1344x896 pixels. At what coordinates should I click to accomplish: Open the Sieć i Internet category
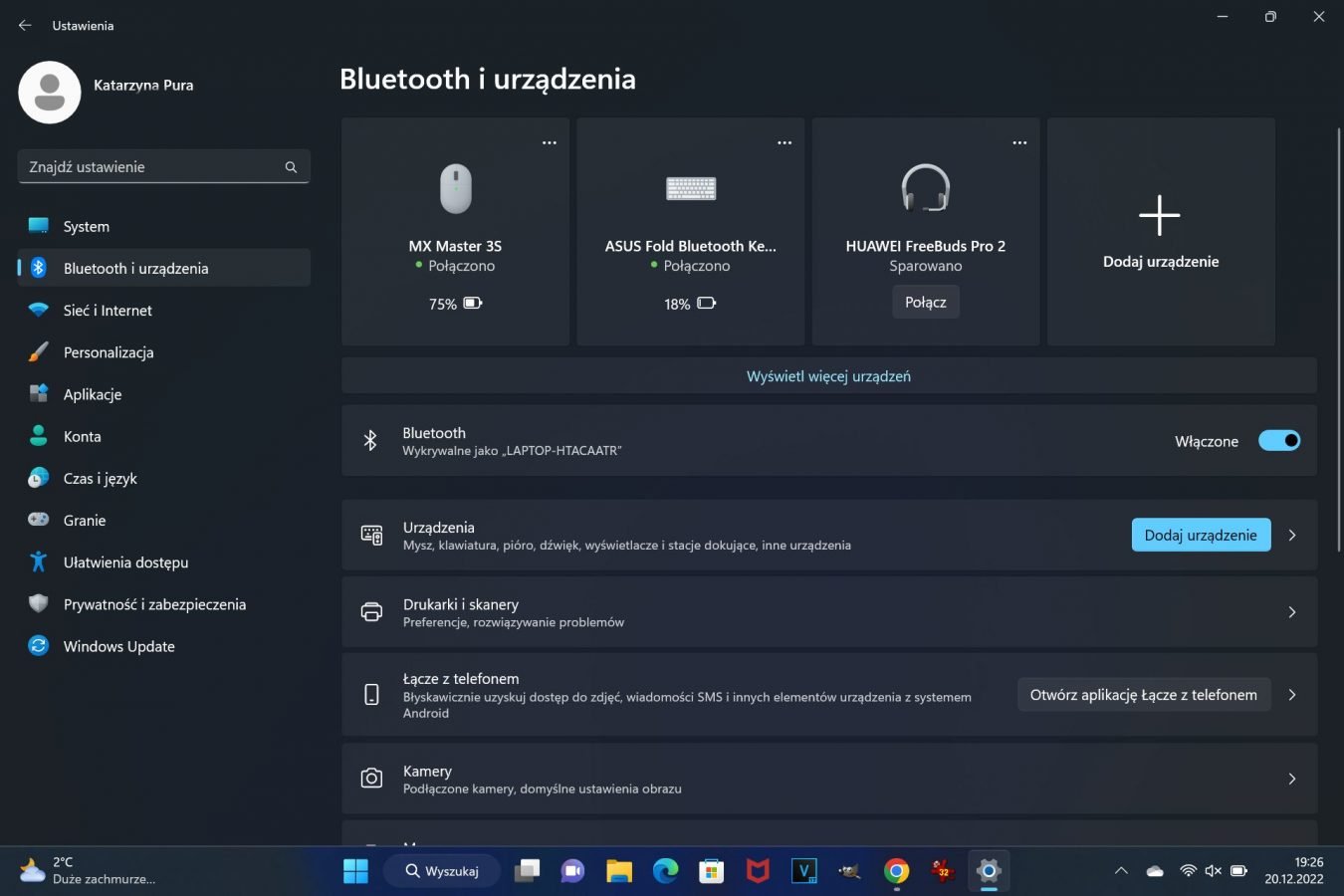tap(108, 311)
